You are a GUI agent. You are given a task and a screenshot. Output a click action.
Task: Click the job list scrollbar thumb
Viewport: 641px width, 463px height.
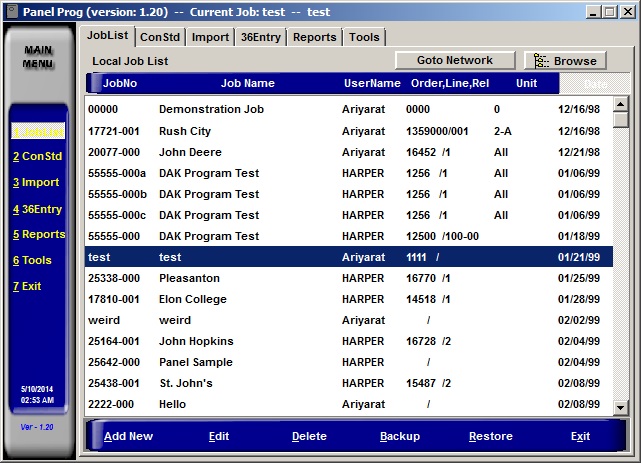click(x=620, y=119)
